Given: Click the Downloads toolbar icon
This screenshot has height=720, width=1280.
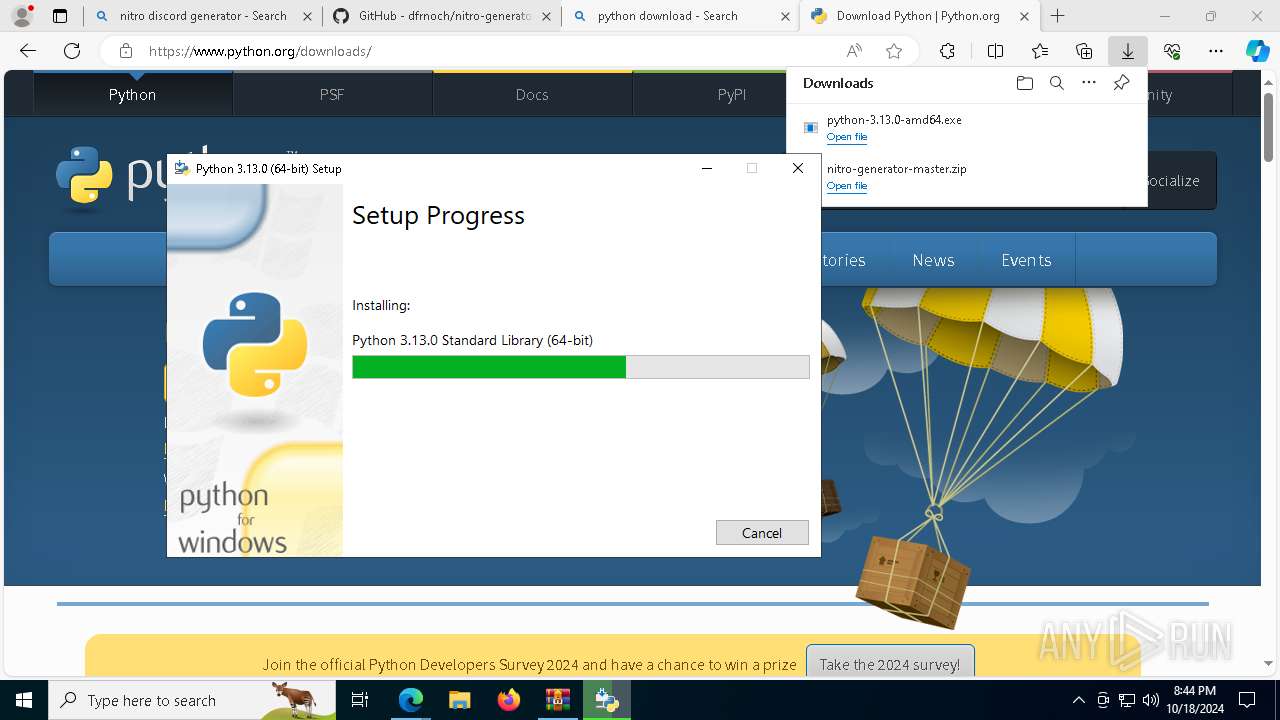Looking at the screenshot, I should [x=1127, y=51].
